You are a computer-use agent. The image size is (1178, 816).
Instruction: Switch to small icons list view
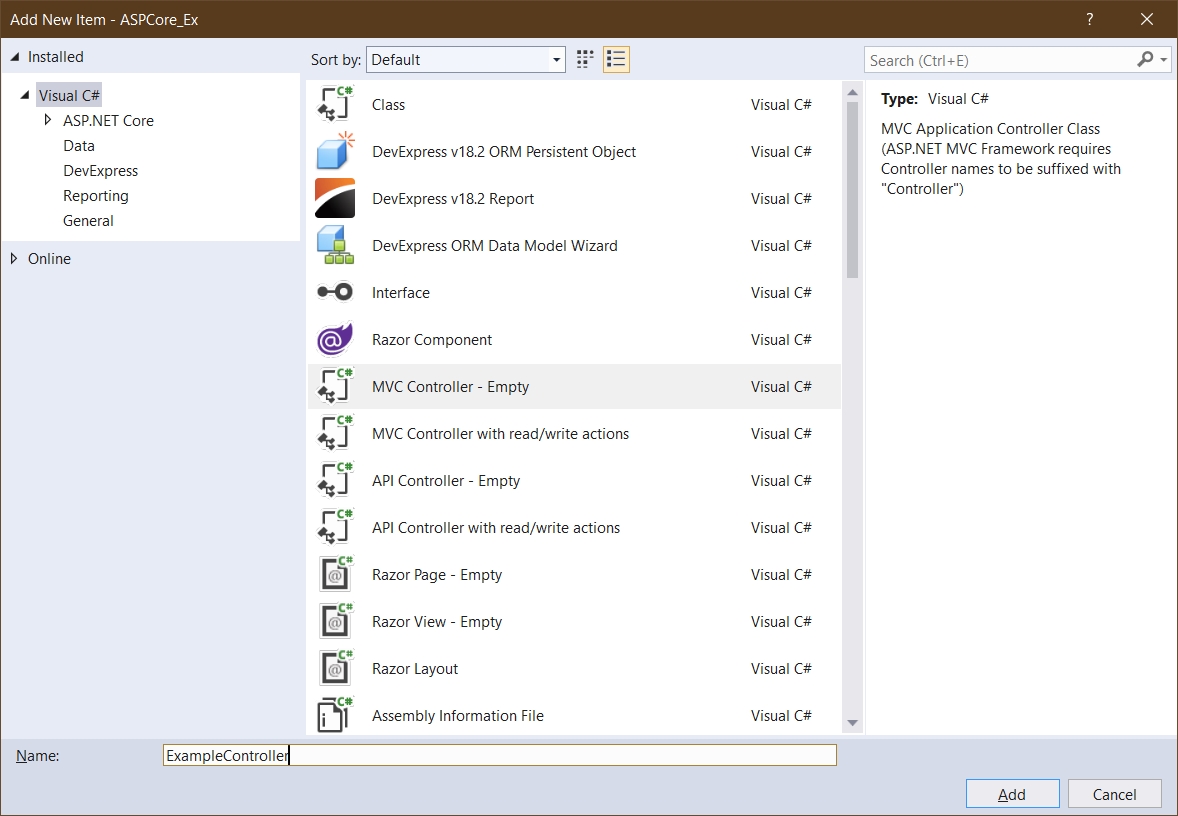tap(616, 59)
